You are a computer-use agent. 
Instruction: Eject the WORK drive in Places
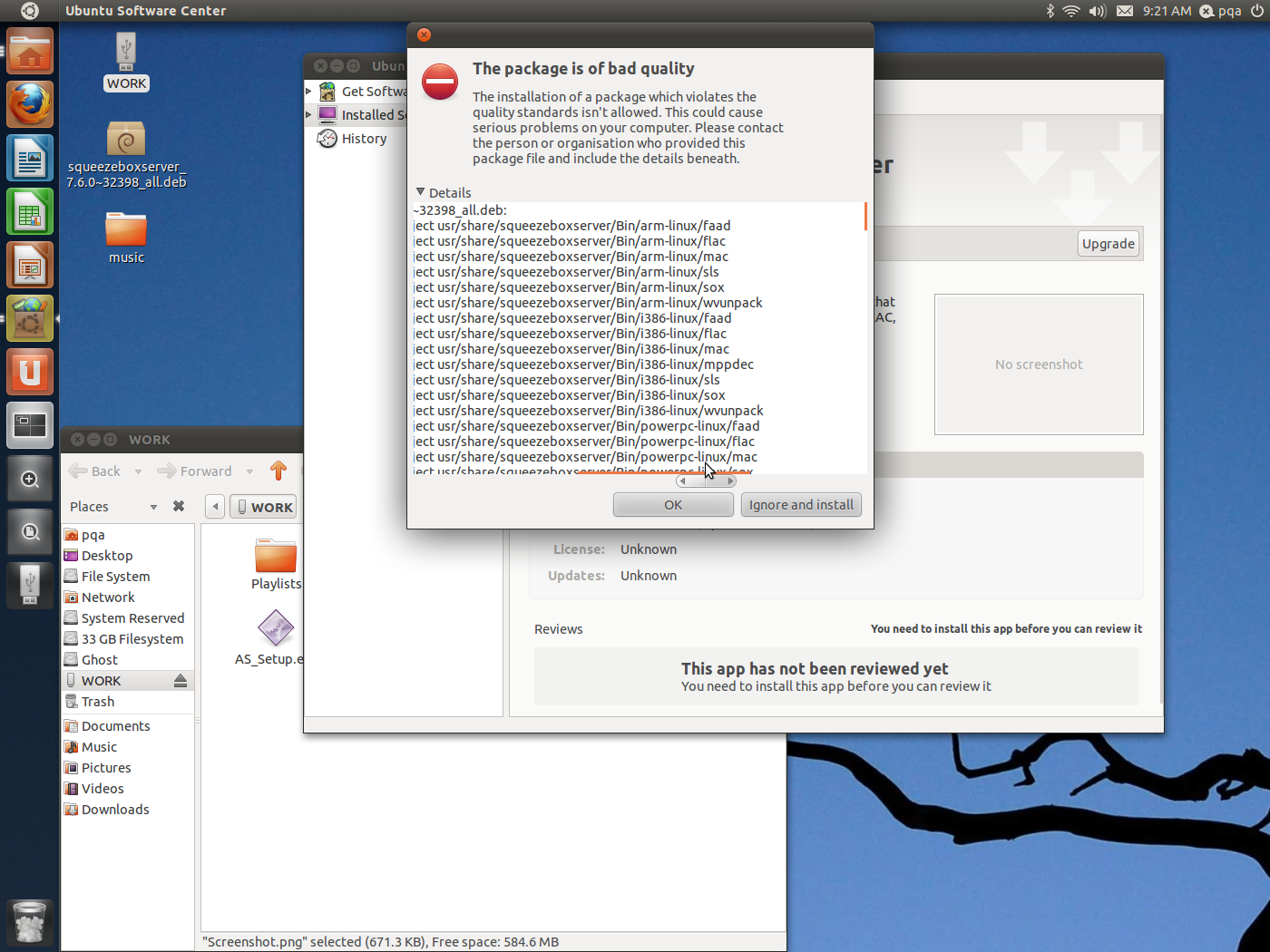click(181, 681)
